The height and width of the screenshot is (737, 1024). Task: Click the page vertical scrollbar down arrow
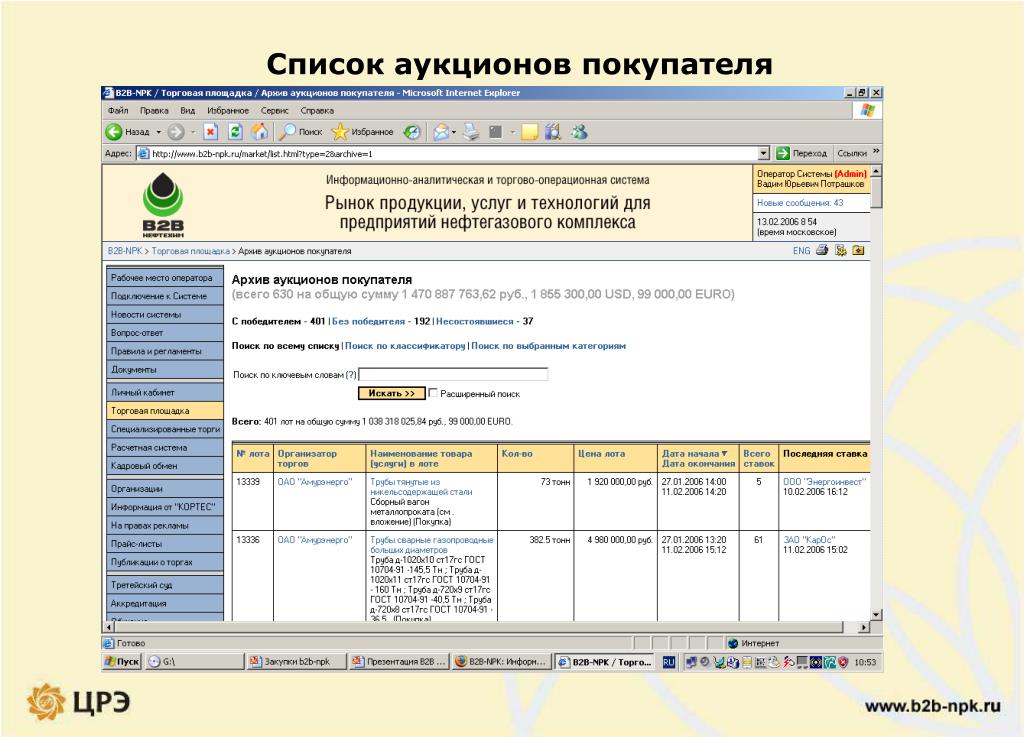(x=876, y=615)
